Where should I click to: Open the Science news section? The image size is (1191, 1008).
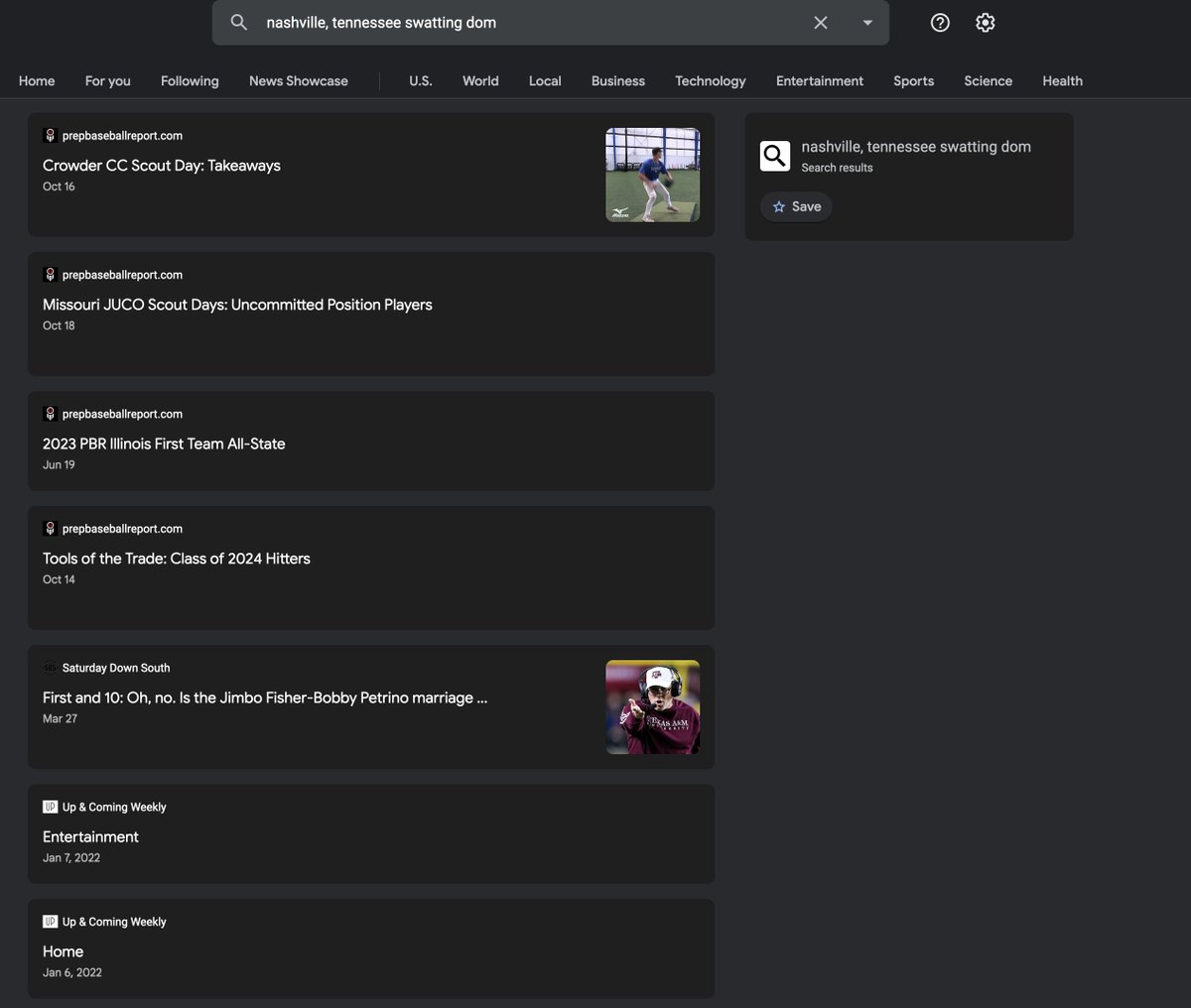(x=989, y=81)
